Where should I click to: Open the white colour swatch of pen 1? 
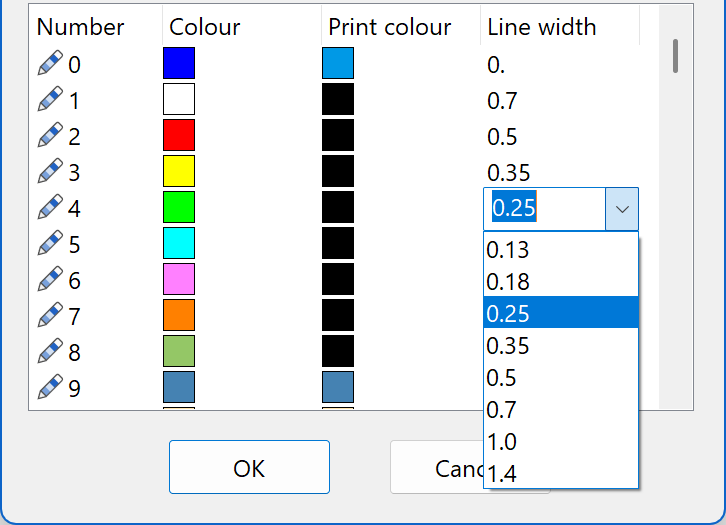(x=179, y=99)
